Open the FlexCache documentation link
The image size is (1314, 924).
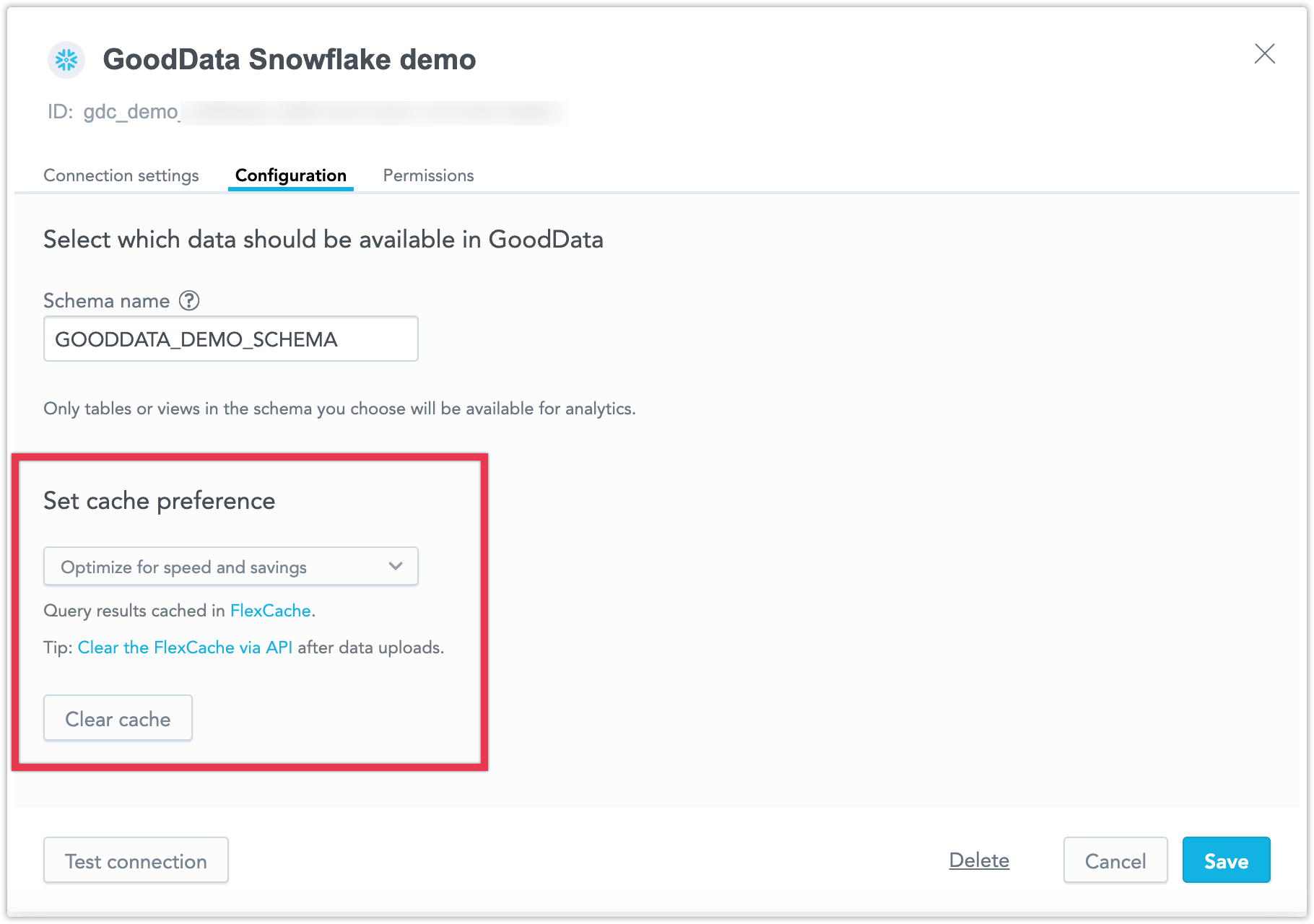point(270,610)
